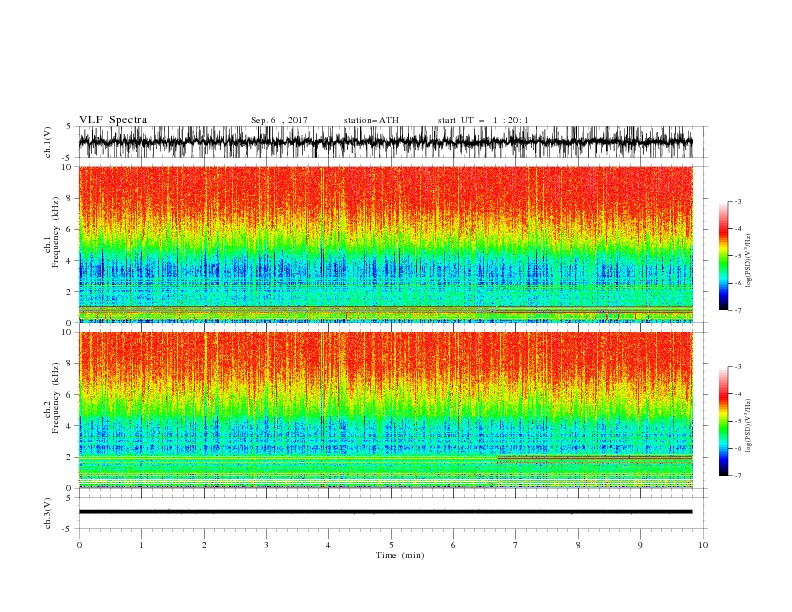Select the ch.1 color bar "log(PSD)(V²/Hz)" label

pyautogui.click(x=749, y=261)
